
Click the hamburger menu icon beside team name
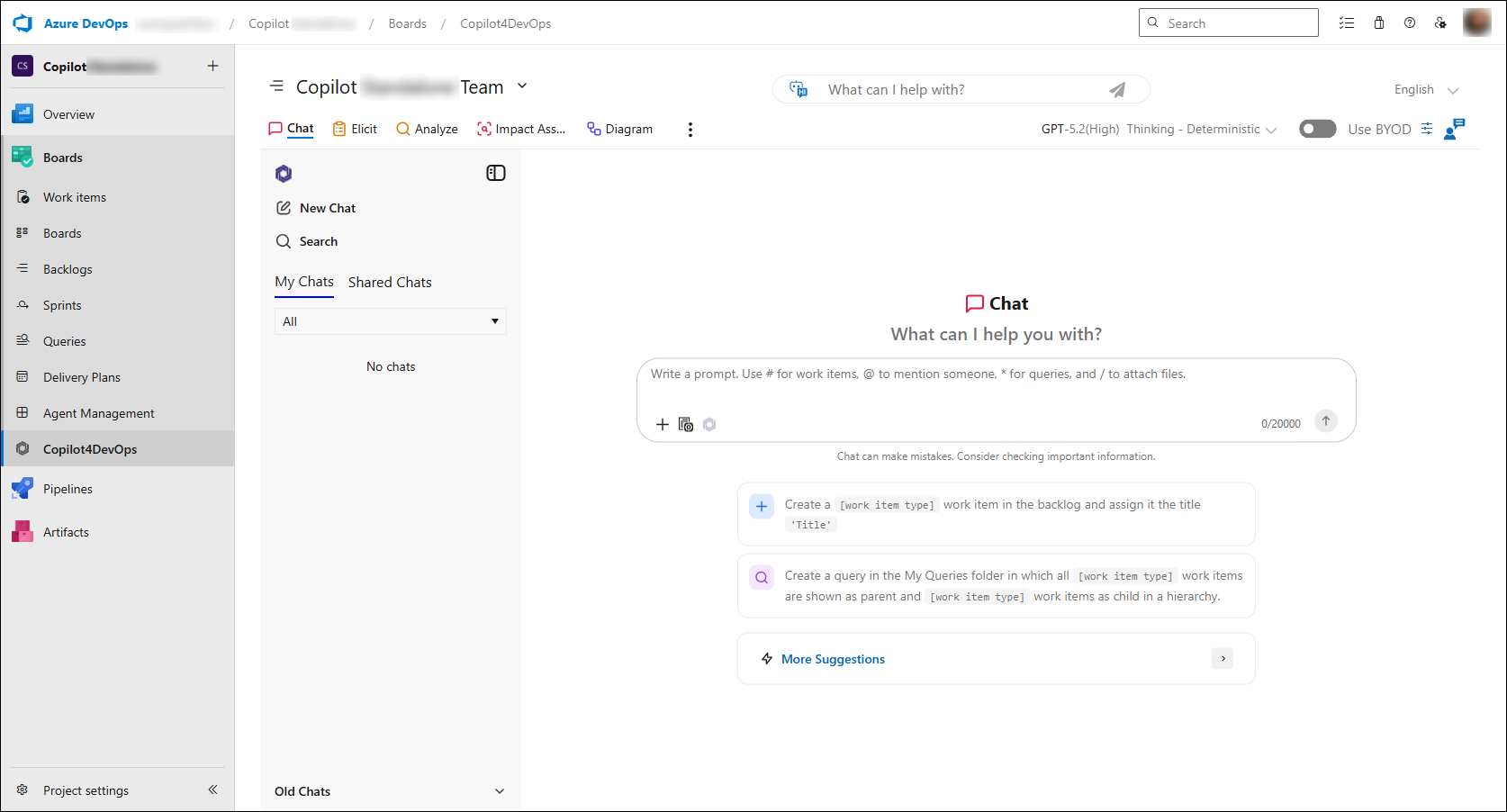click(x=277, y=86)
